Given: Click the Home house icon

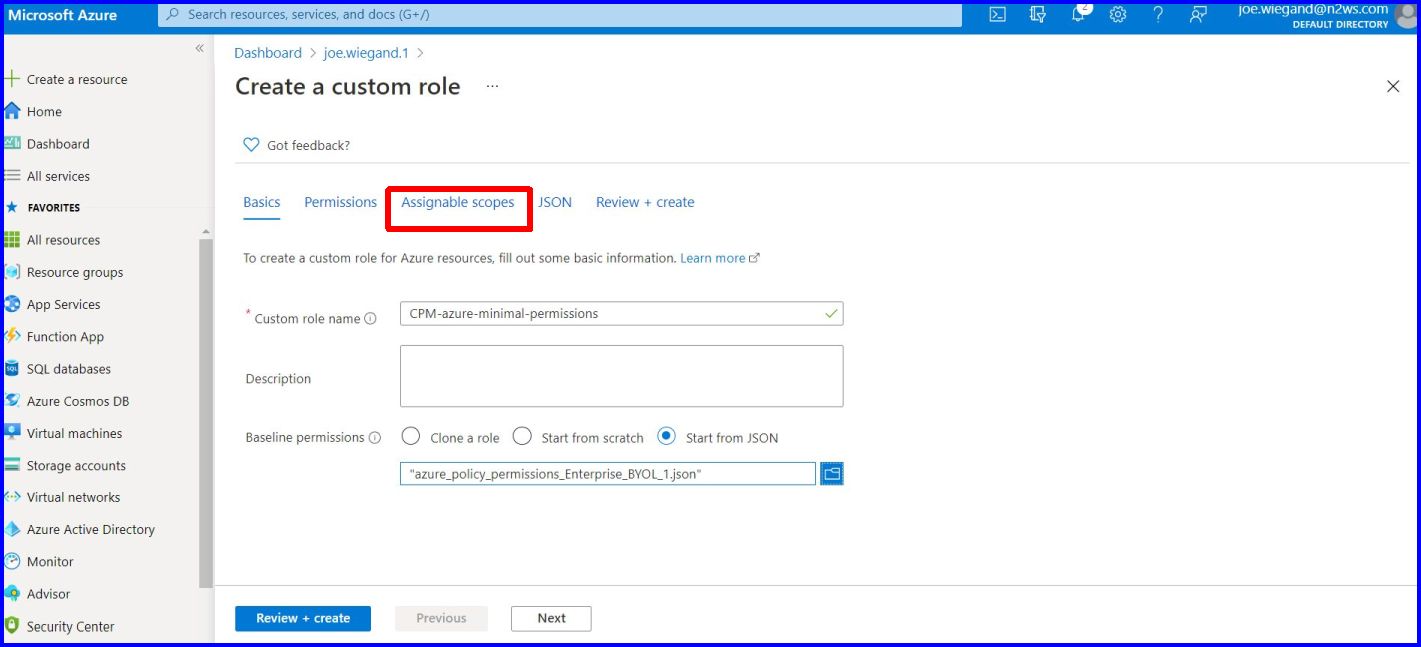Looking at the screenshot, I should pyautogui.click(x=12, y=111).
